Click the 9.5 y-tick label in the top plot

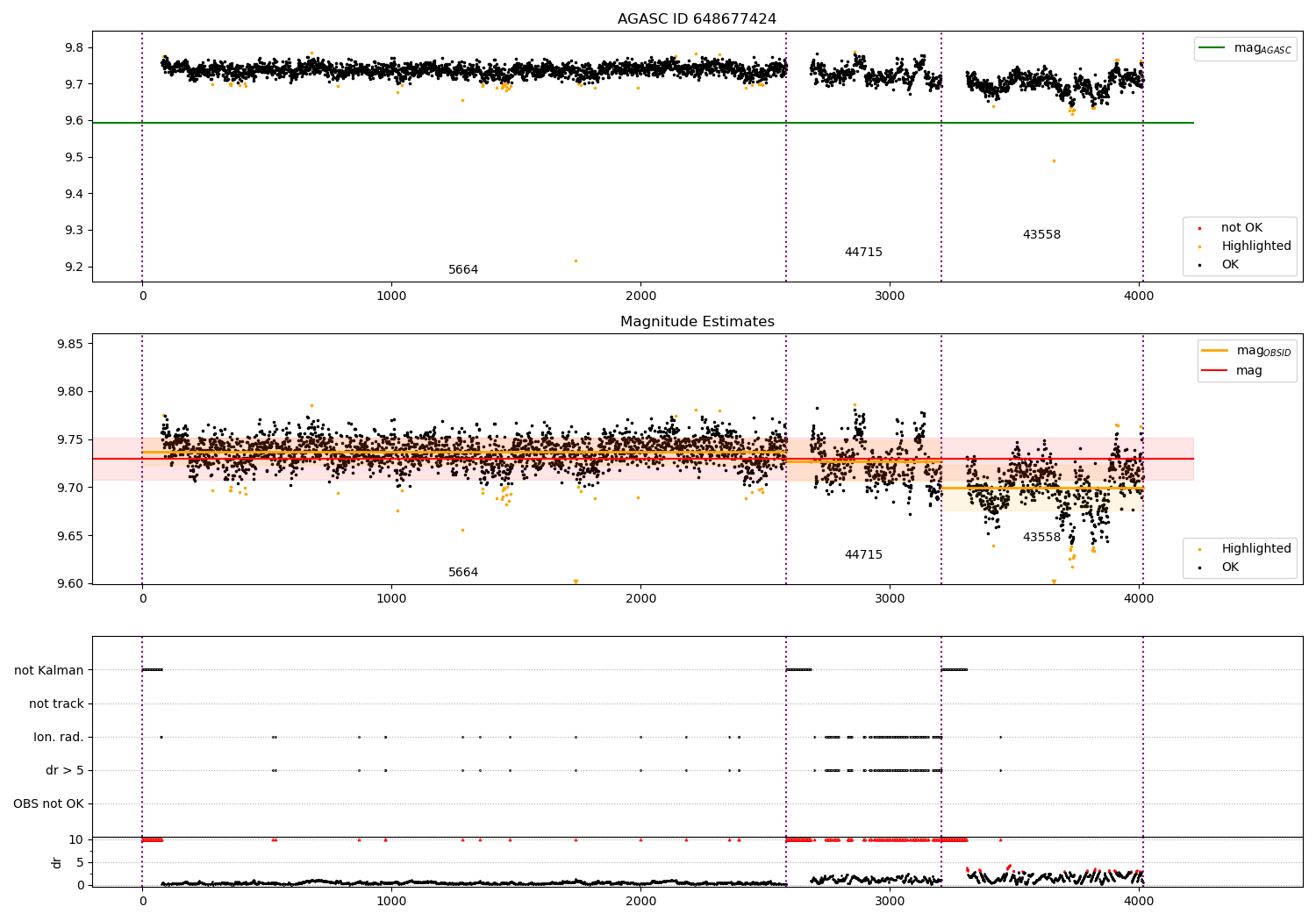74,158
